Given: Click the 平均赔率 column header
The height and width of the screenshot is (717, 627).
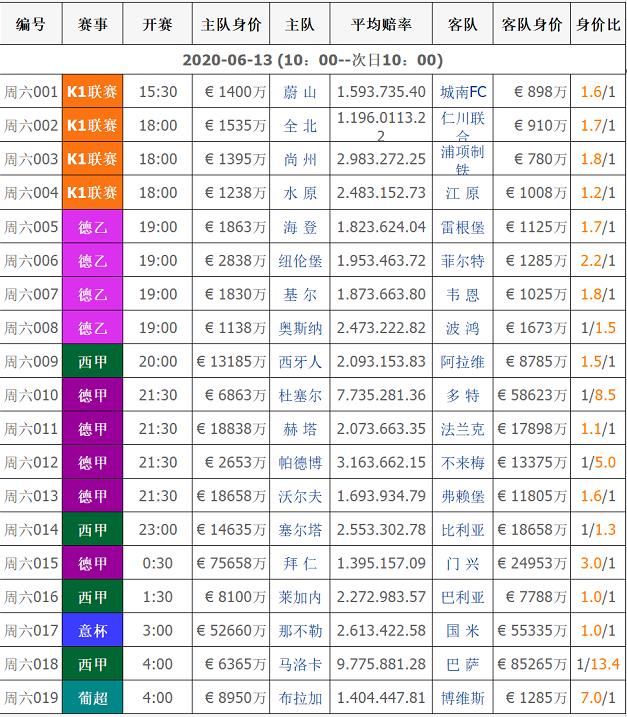Looking at the screenshot, I should 381,25.
